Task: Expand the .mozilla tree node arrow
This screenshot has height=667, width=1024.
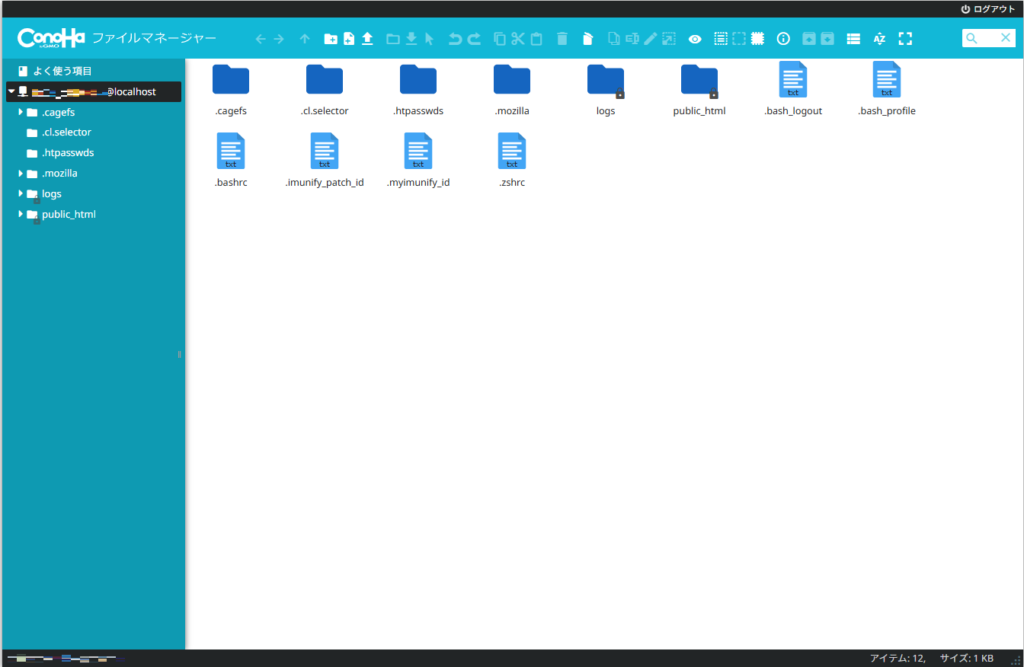Action: pyautogui.click(x=21, y=173)
